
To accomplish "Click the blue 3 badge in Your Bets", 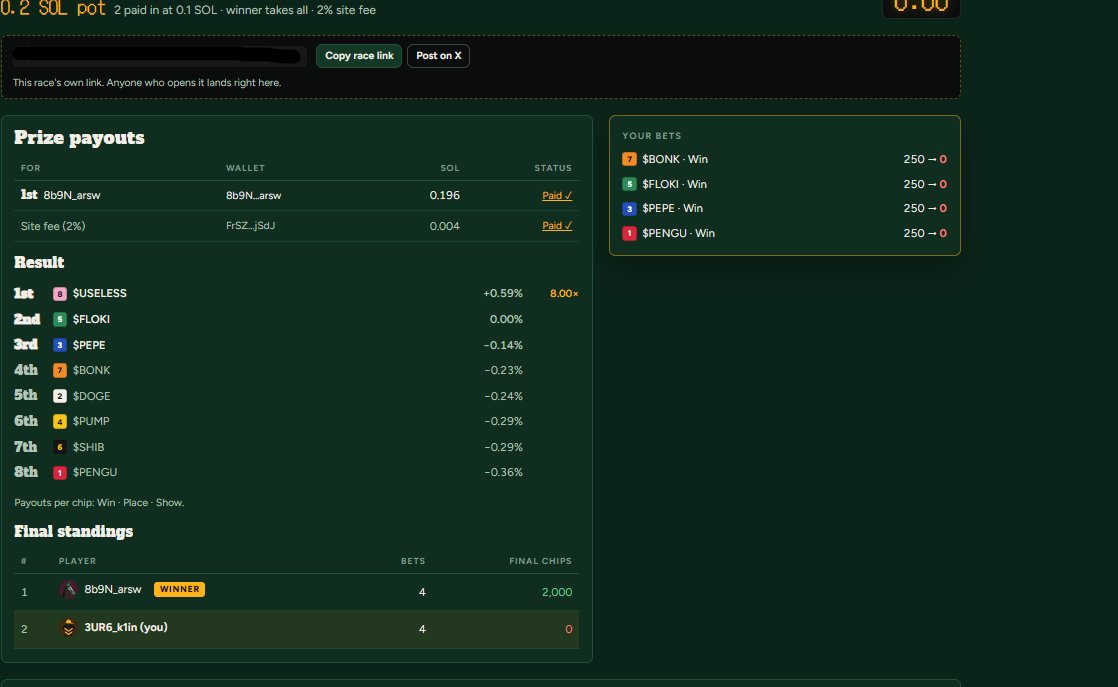I will [629, 209].
